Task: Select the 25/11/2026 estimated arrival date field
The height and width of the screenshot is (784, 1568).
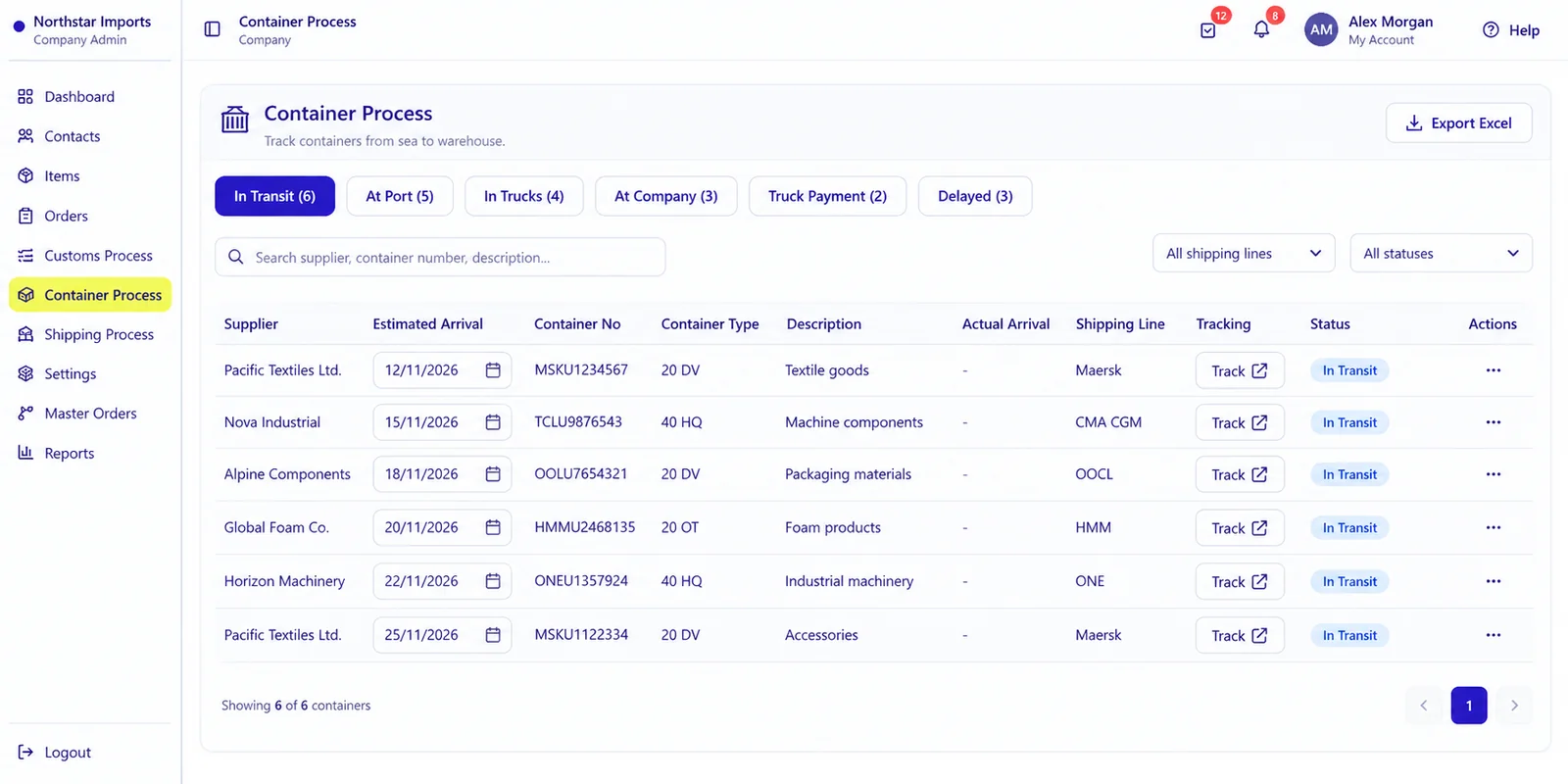Action: [x=442, y=635]
